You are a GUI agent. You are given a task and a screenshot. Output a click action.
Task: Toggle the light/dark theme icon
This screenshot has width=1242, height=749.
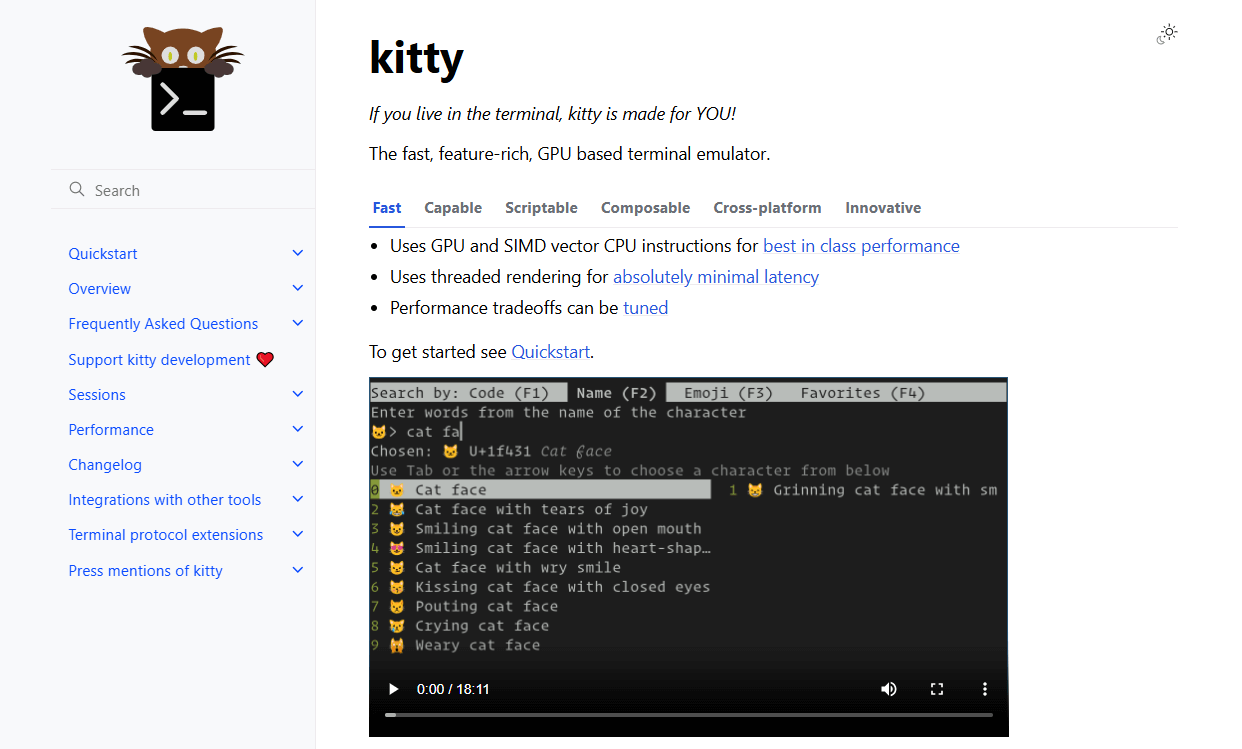point(1167,33)
